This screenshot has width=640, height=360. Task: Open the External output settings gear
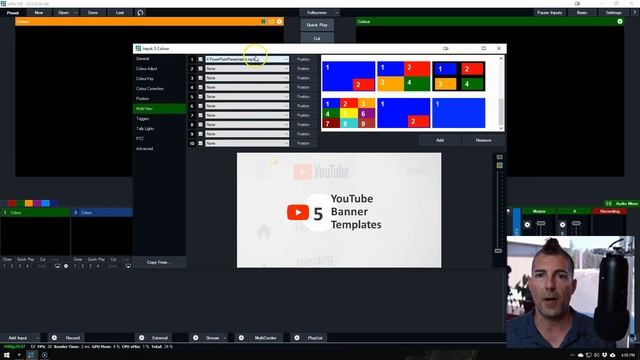point(142,338)
